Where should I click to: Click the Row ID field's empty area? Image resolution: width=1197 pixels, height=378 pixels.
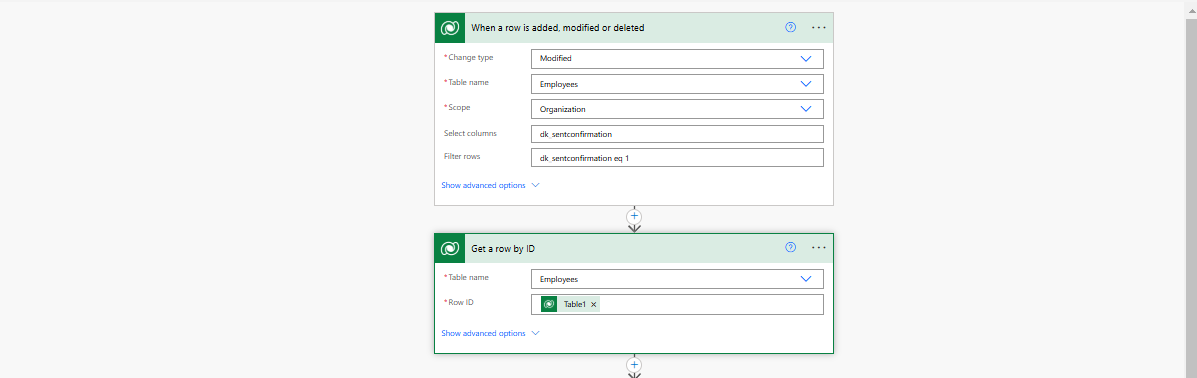coord(710,305)
